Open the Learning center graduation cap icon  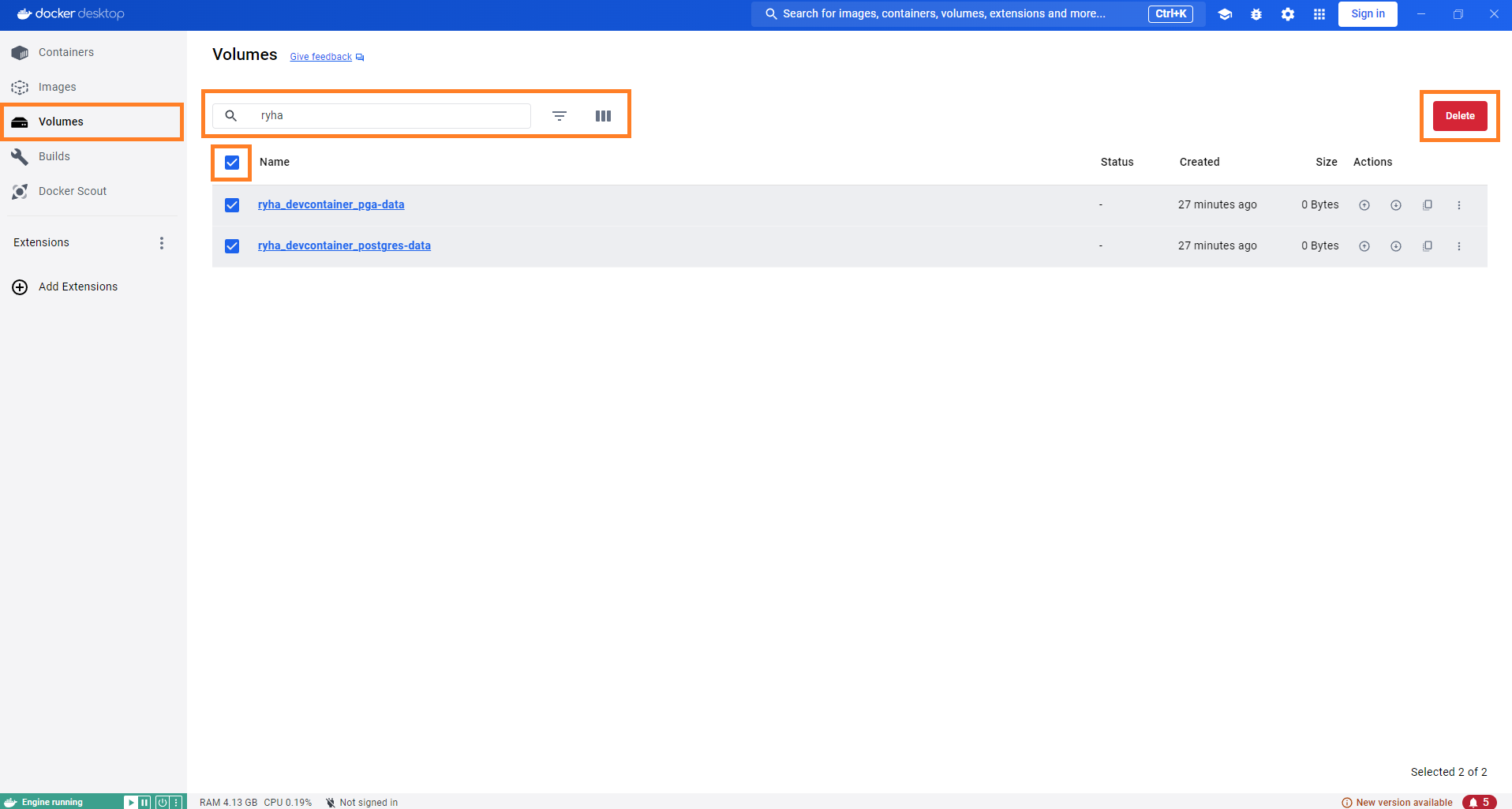tap(1225, 14)
